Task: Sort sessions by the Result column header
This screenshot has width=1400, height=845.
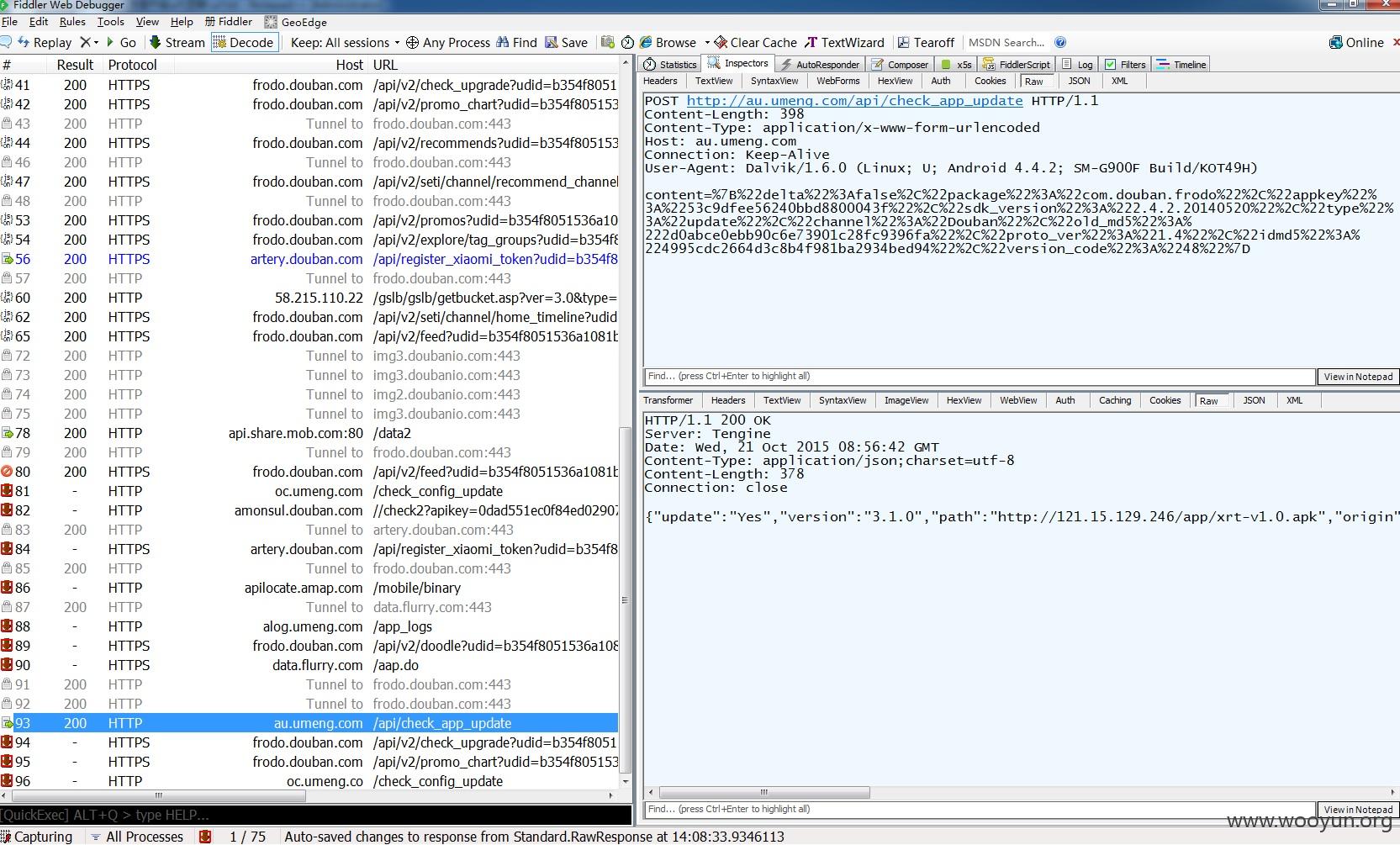Action: pyautogui.click(x=75, y=65)
